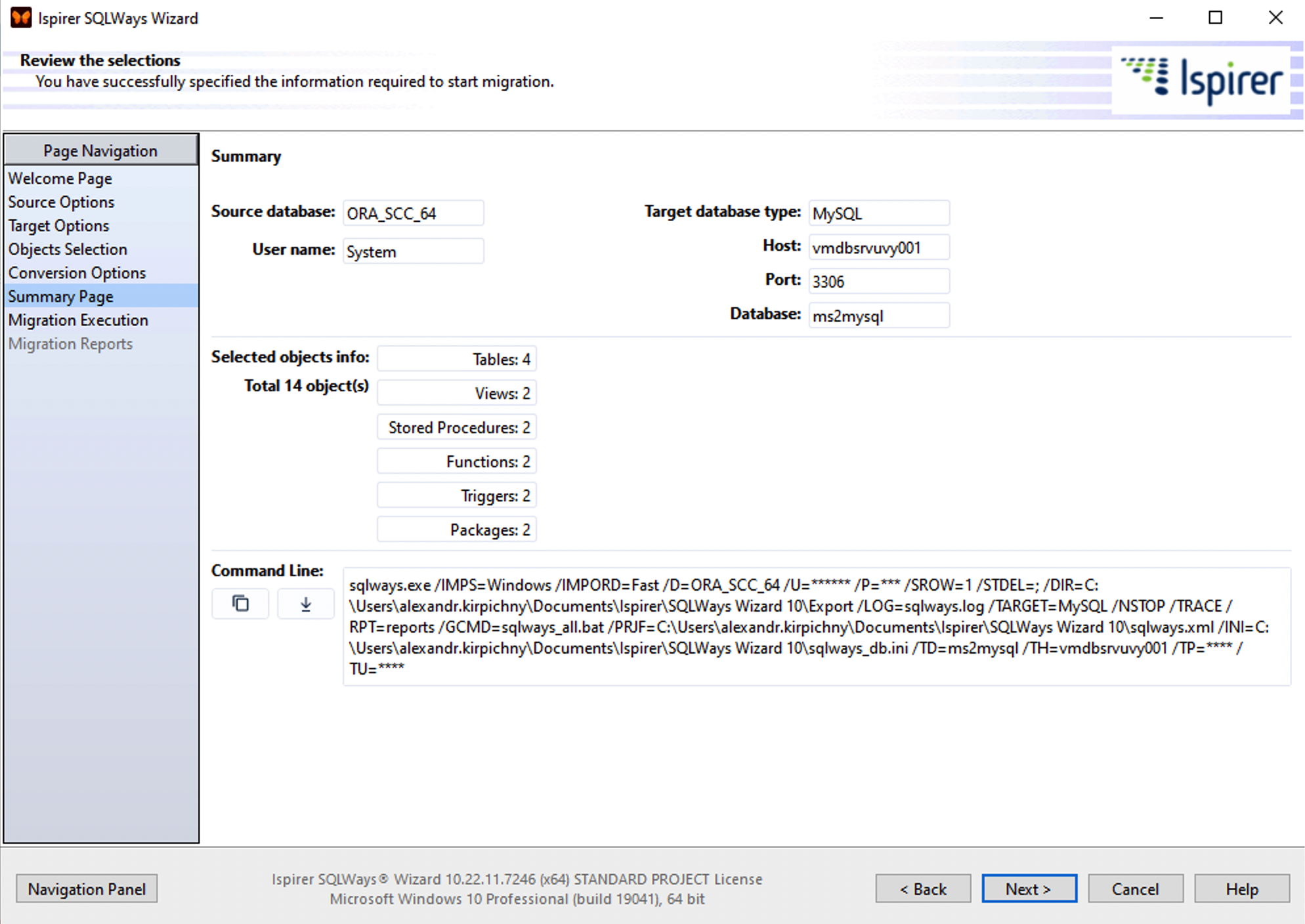Click the Page Navigation header
Viewport: 1305px width, 924px height.
[100, 150]
